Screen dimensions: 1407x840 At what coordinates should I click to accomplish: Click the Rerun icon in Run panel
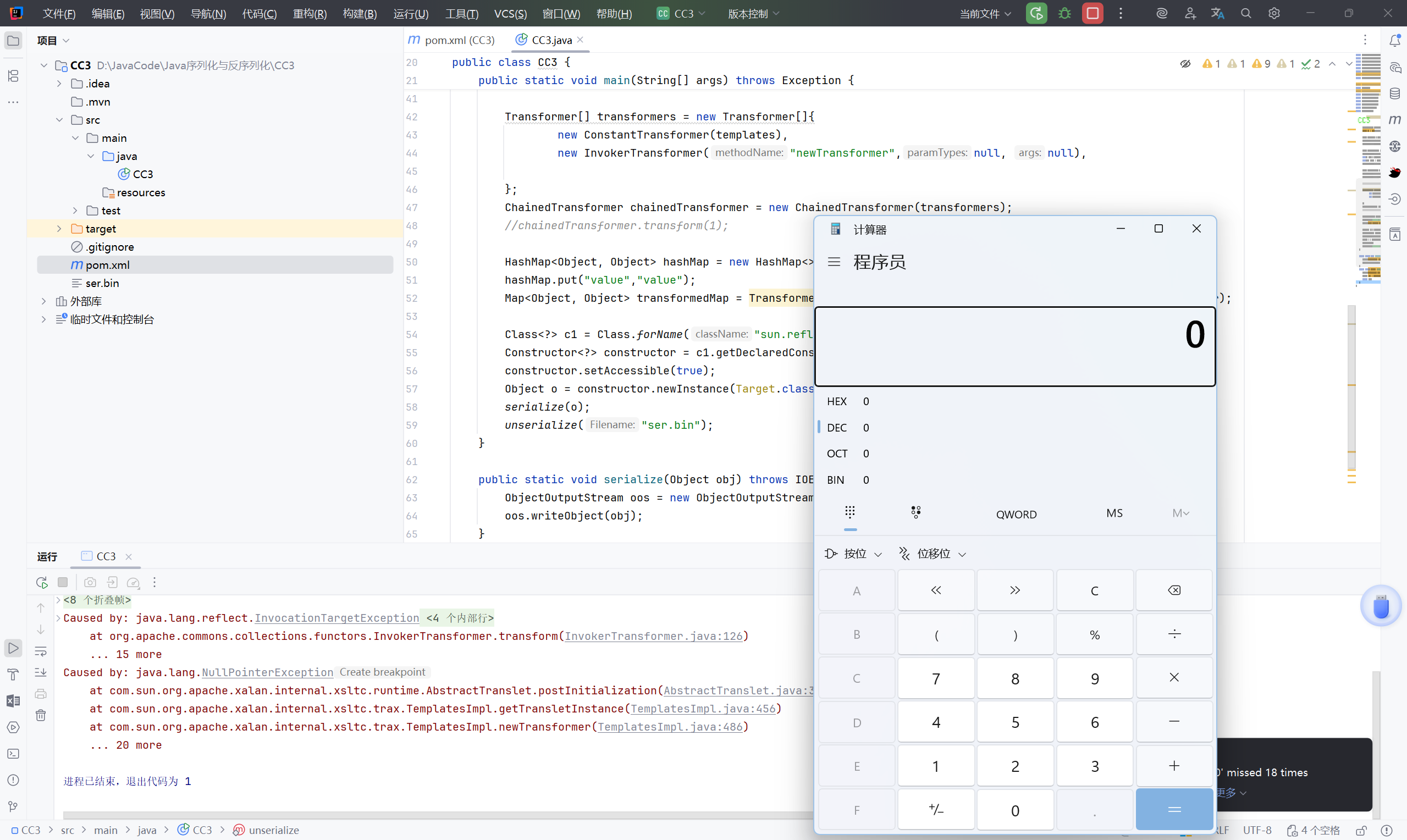[x=42, y=582]
